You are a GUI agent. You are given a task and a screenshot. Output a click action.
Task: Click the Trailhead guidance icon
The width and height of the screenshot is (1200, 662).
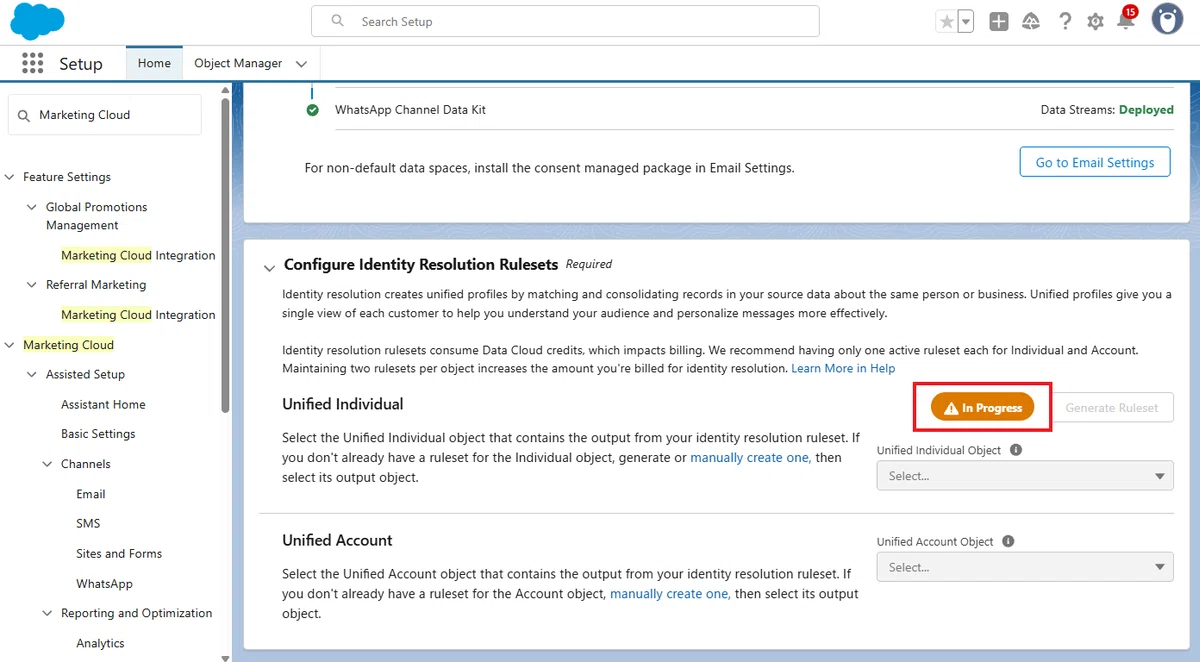(x=1031, y=21)
